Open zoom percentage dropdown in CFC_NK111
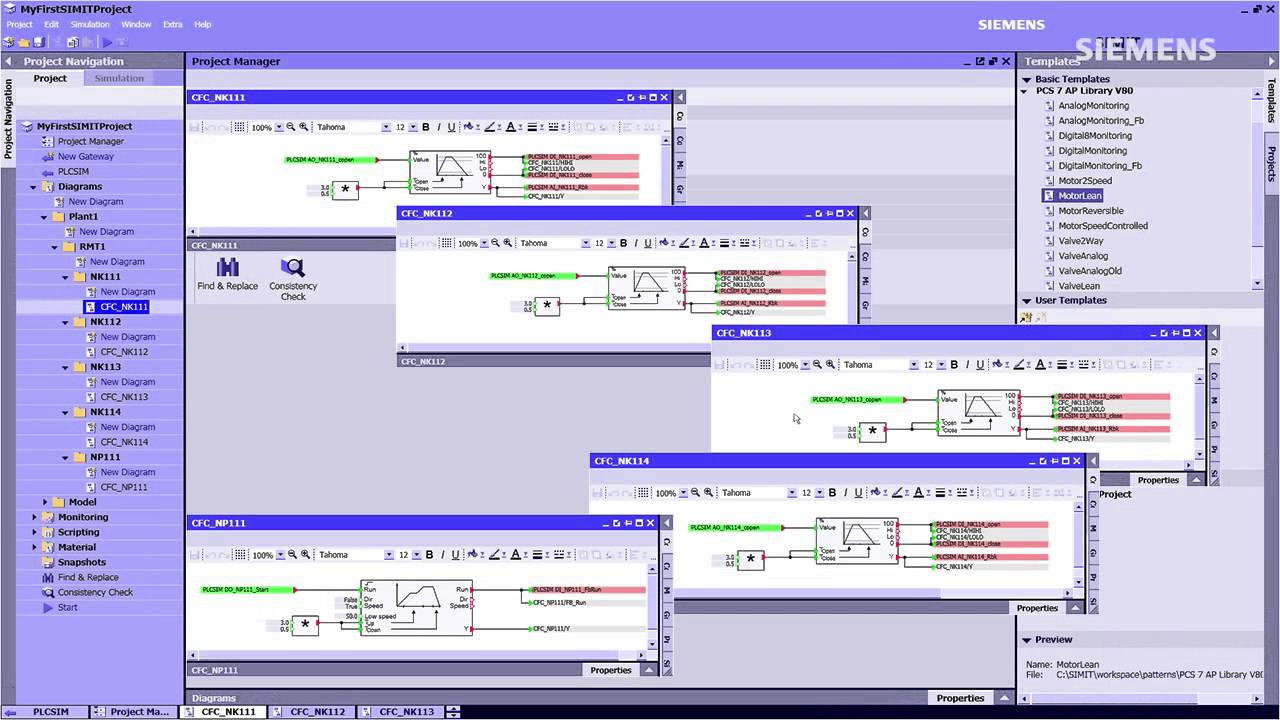The height and width of the screenshot is (720, 1280). point(279,128)
